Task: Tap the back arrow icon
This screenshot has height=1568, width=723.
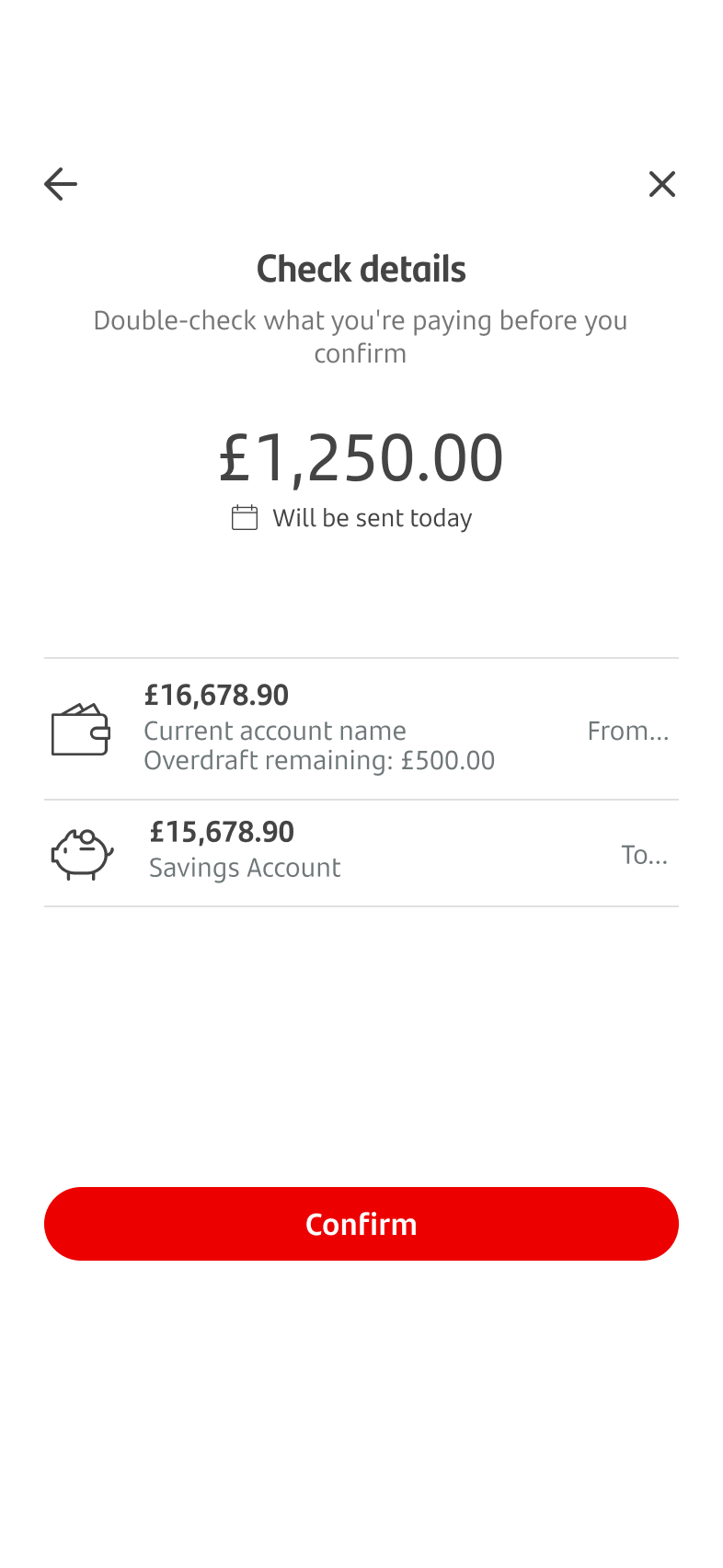Action: click(61, 184)
